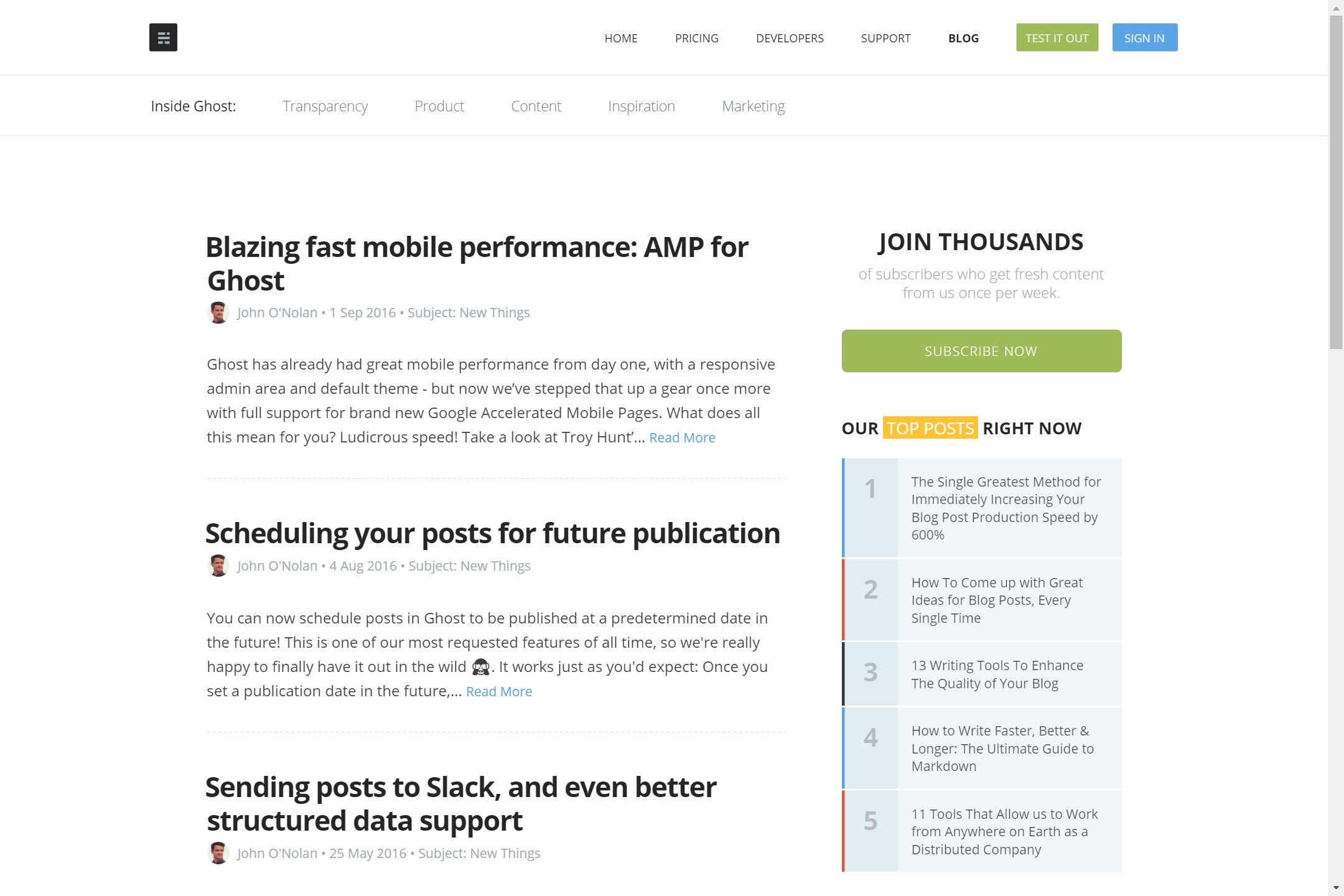Open Read More link for AMP post

(682, 437)
